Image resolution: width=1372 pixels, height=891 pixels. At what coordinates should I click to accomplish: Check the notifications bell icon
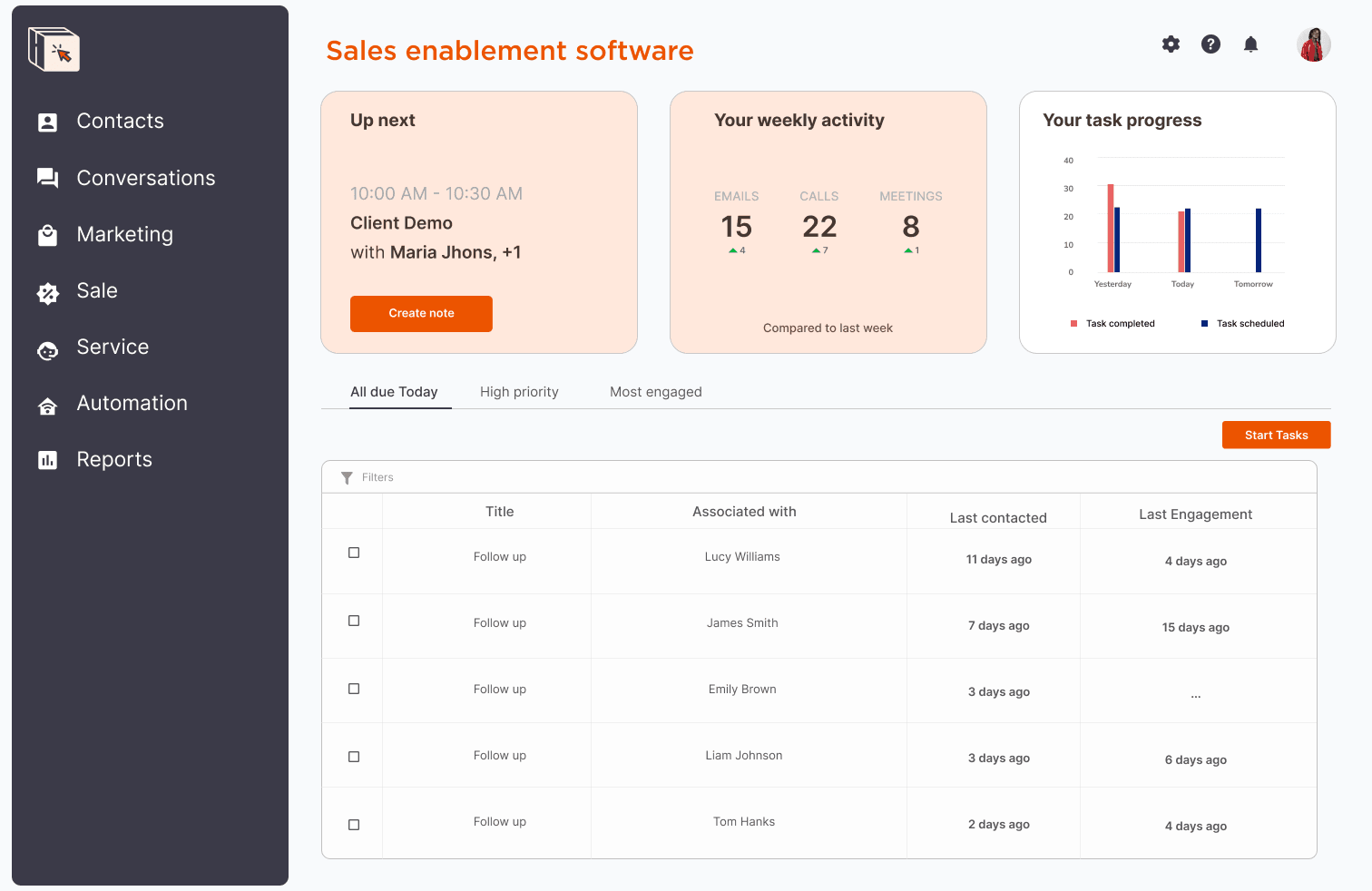1250,44
